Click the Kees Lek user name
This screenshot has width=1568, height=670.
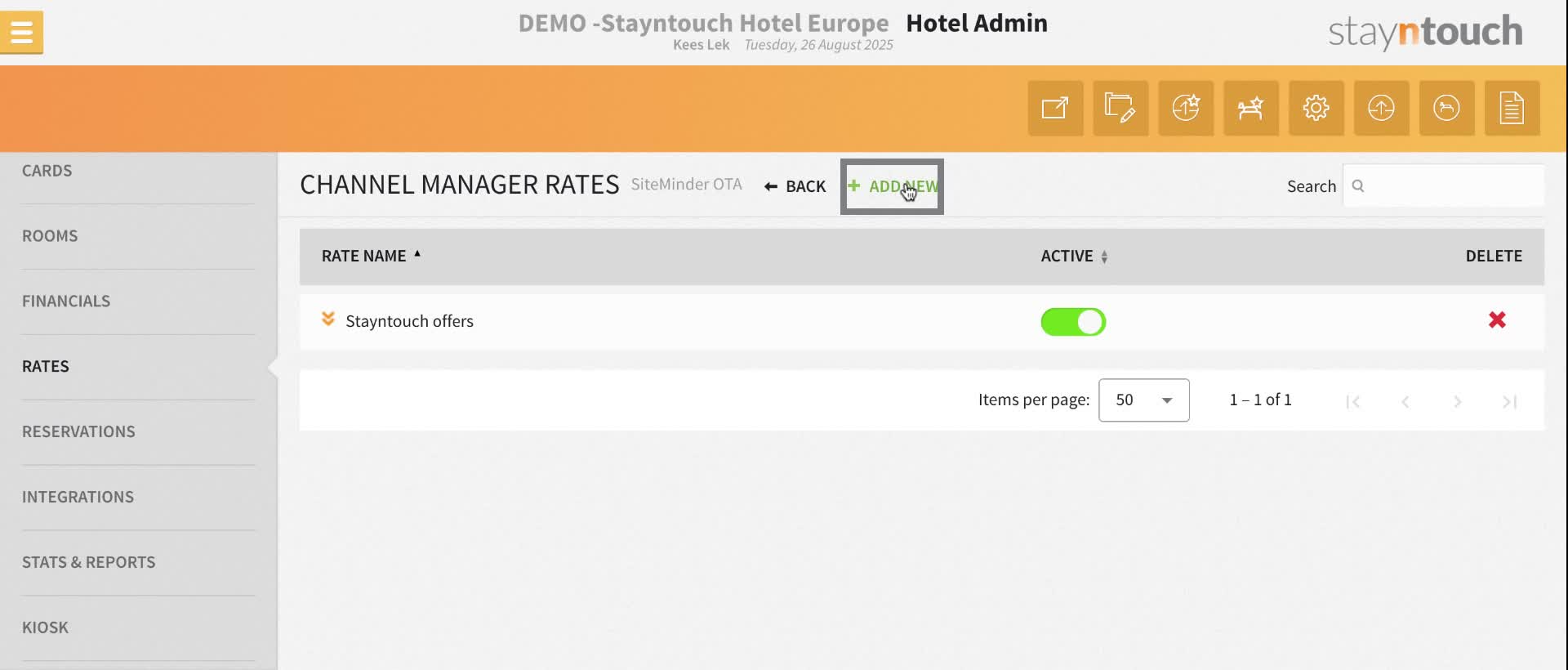tap(701, 45)
